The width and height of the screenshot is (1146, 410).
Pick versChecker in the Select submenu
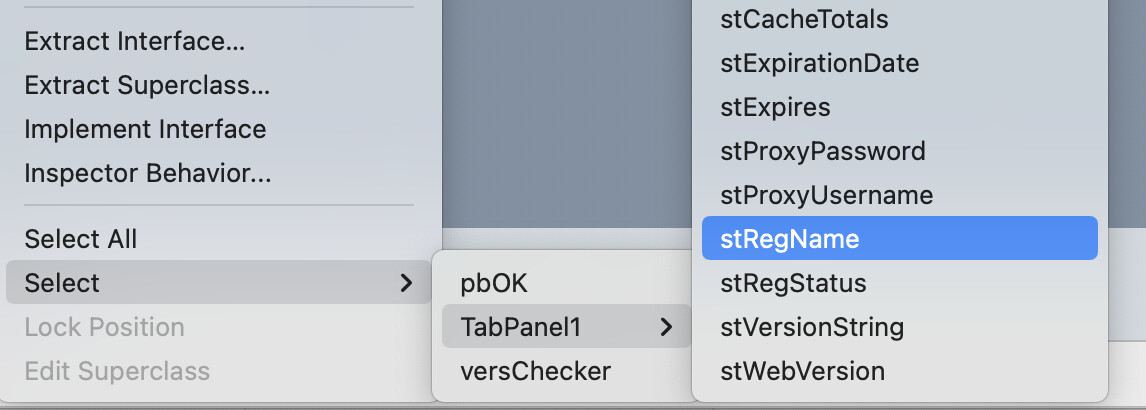click(x=535, y=372)
